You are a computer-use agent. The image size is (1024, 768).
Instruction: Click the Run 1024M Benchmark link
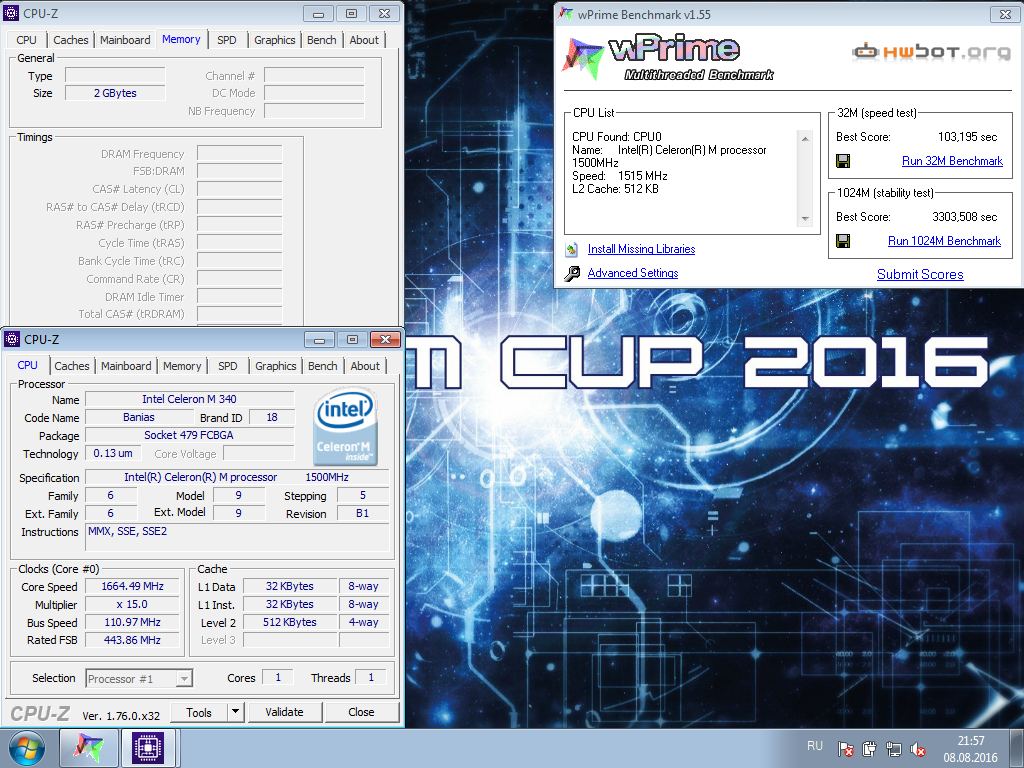coord(944,241)
